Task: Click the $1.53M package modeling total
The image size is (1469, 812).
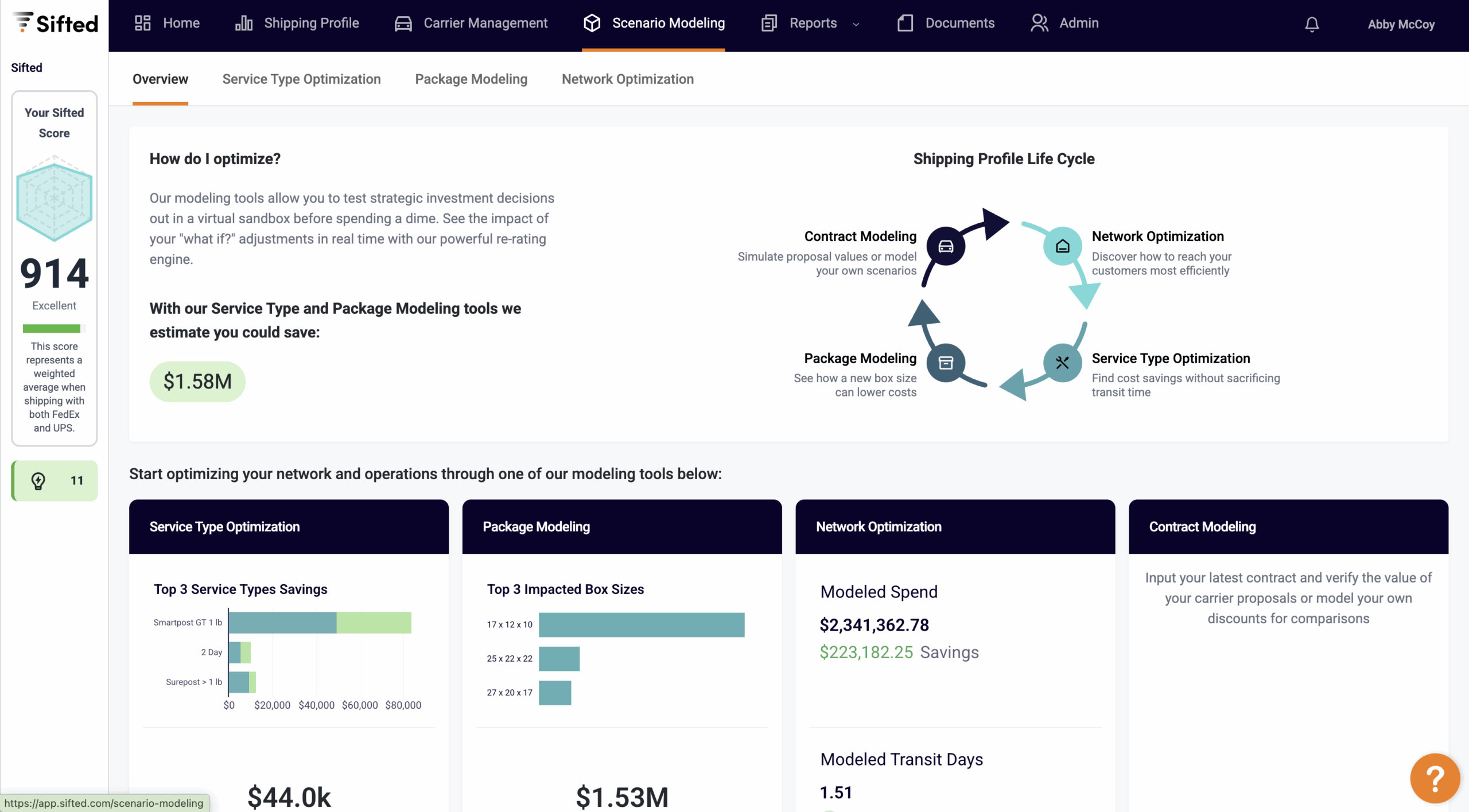Action: pos(622,797)
